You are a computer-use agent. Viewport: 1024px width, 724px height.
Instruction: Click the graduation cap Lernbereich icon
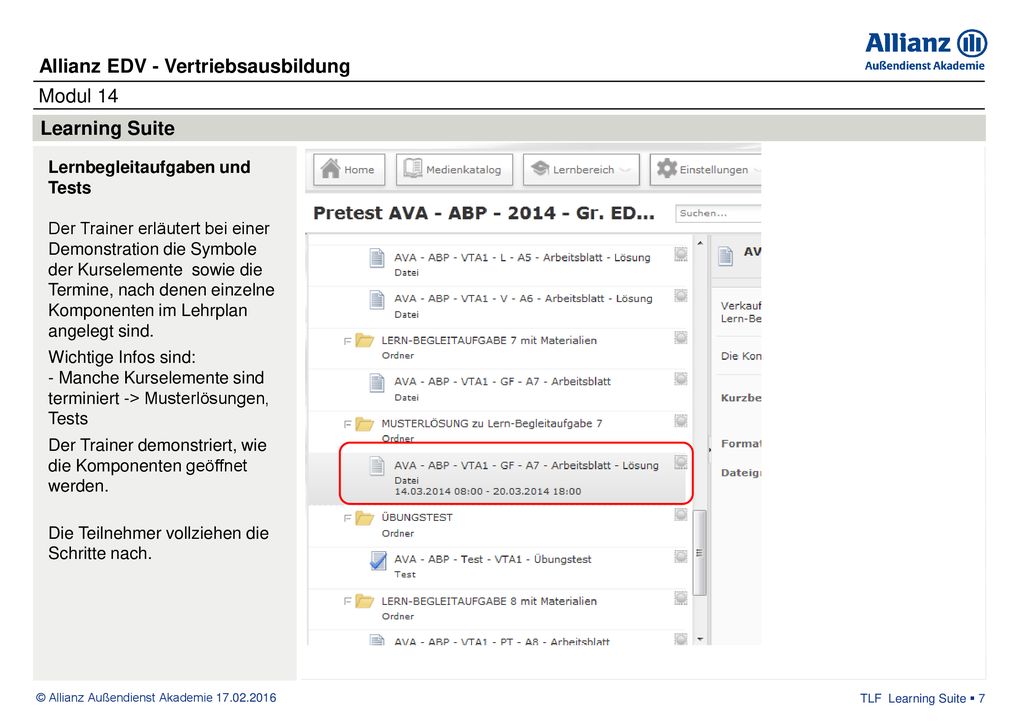[x=540, y=169]
